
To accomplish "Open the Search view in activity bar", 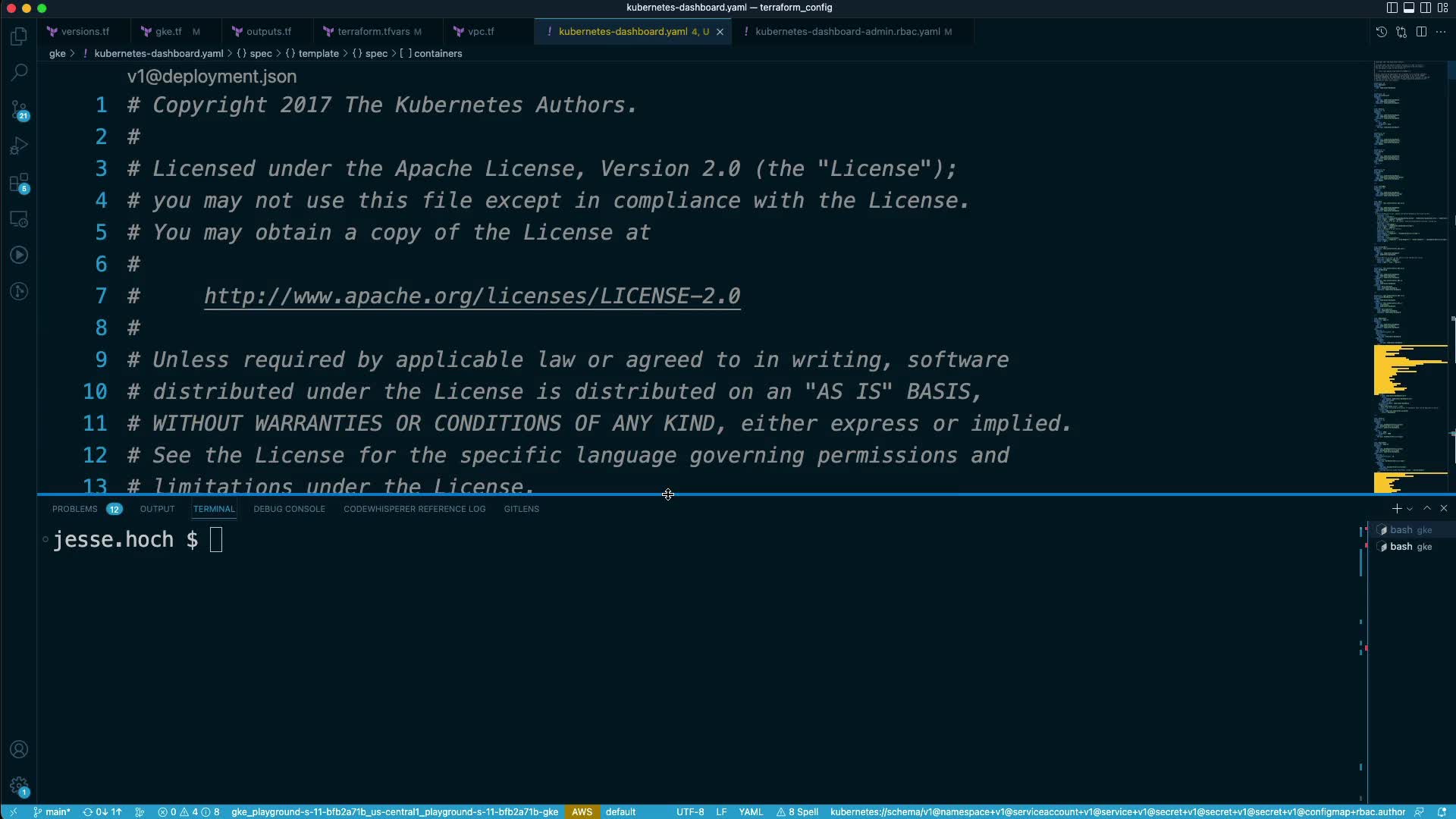I will tap(19, 73).
